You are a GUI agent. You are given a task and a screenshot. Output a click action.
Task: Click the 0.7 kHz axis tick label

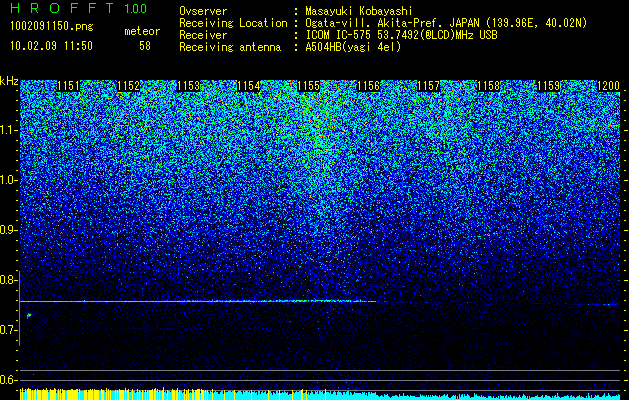(x=9, y=330)
